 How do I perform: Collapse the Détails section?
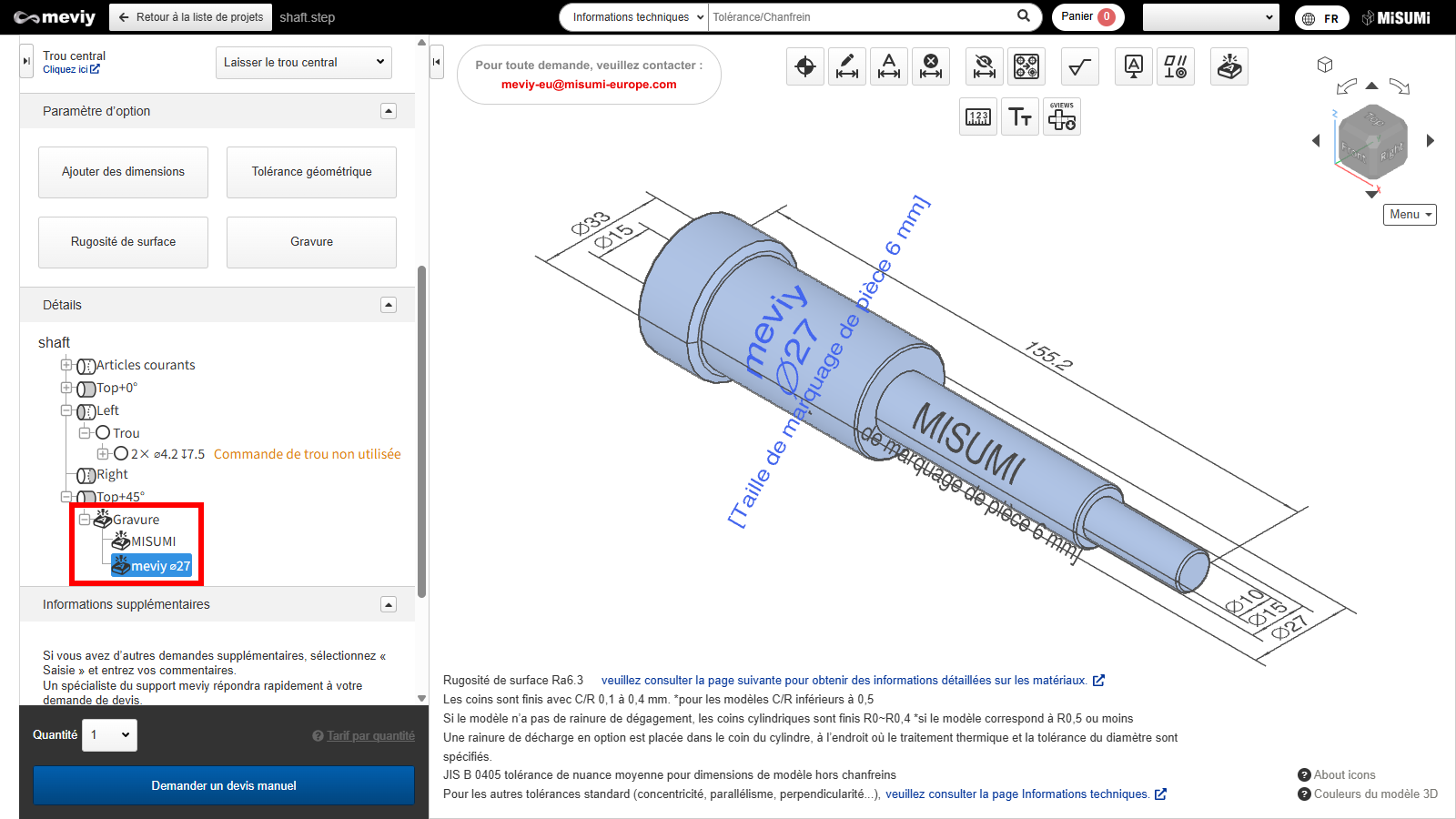(x=389, y=305)
